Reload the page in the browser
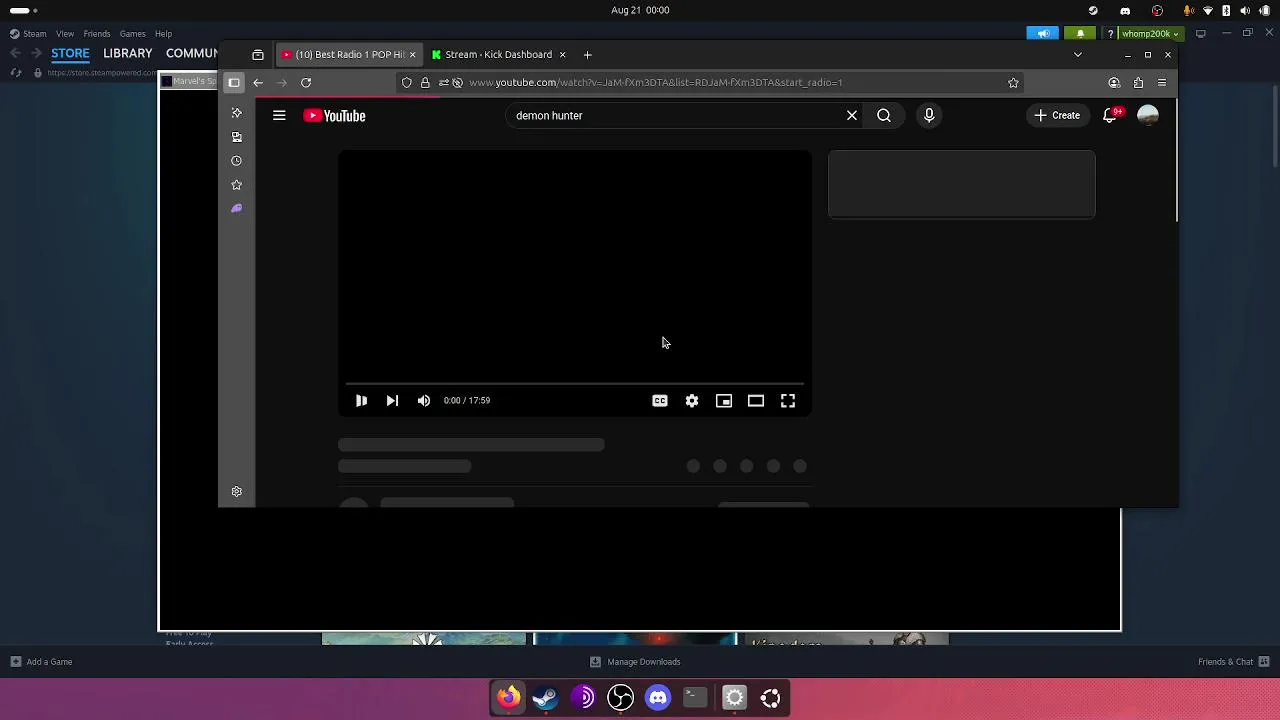 click(306, 83)
